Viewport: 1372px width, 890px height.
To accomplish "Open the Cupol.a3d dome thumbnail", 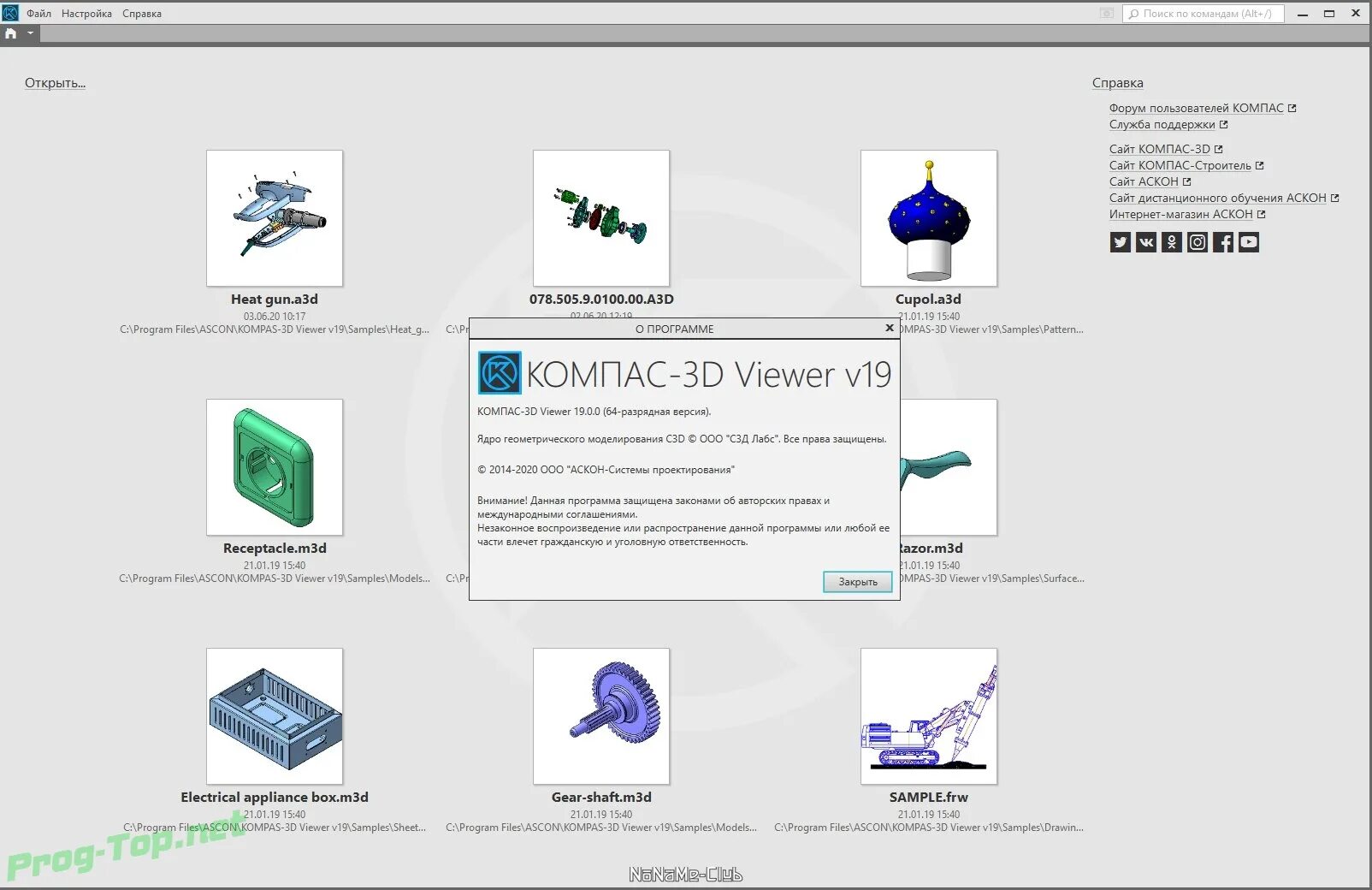I will (x=929, y=218).
